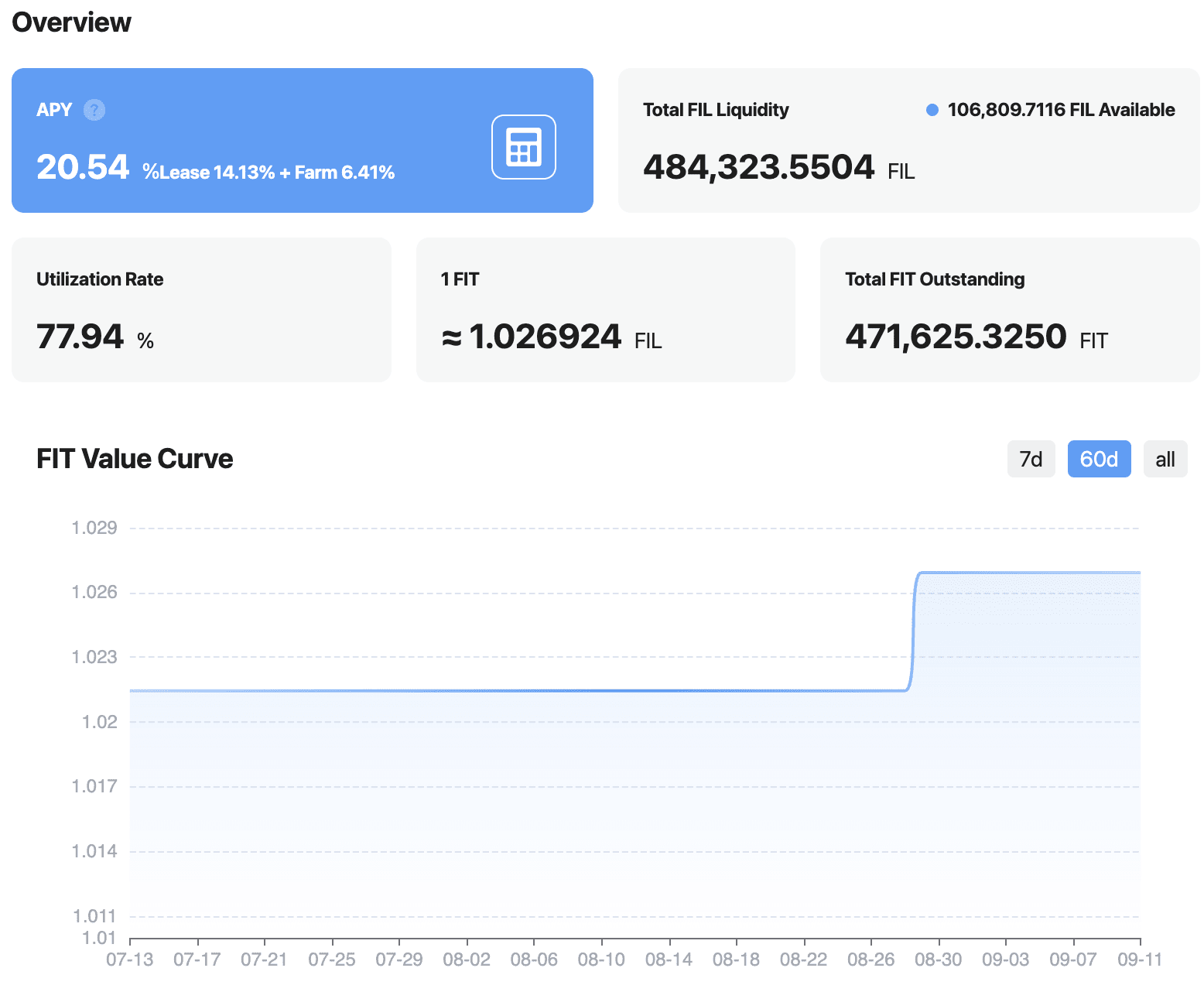Click the Overview heading
Viewport: 1204px width, 992px height.
coord(72,22)
